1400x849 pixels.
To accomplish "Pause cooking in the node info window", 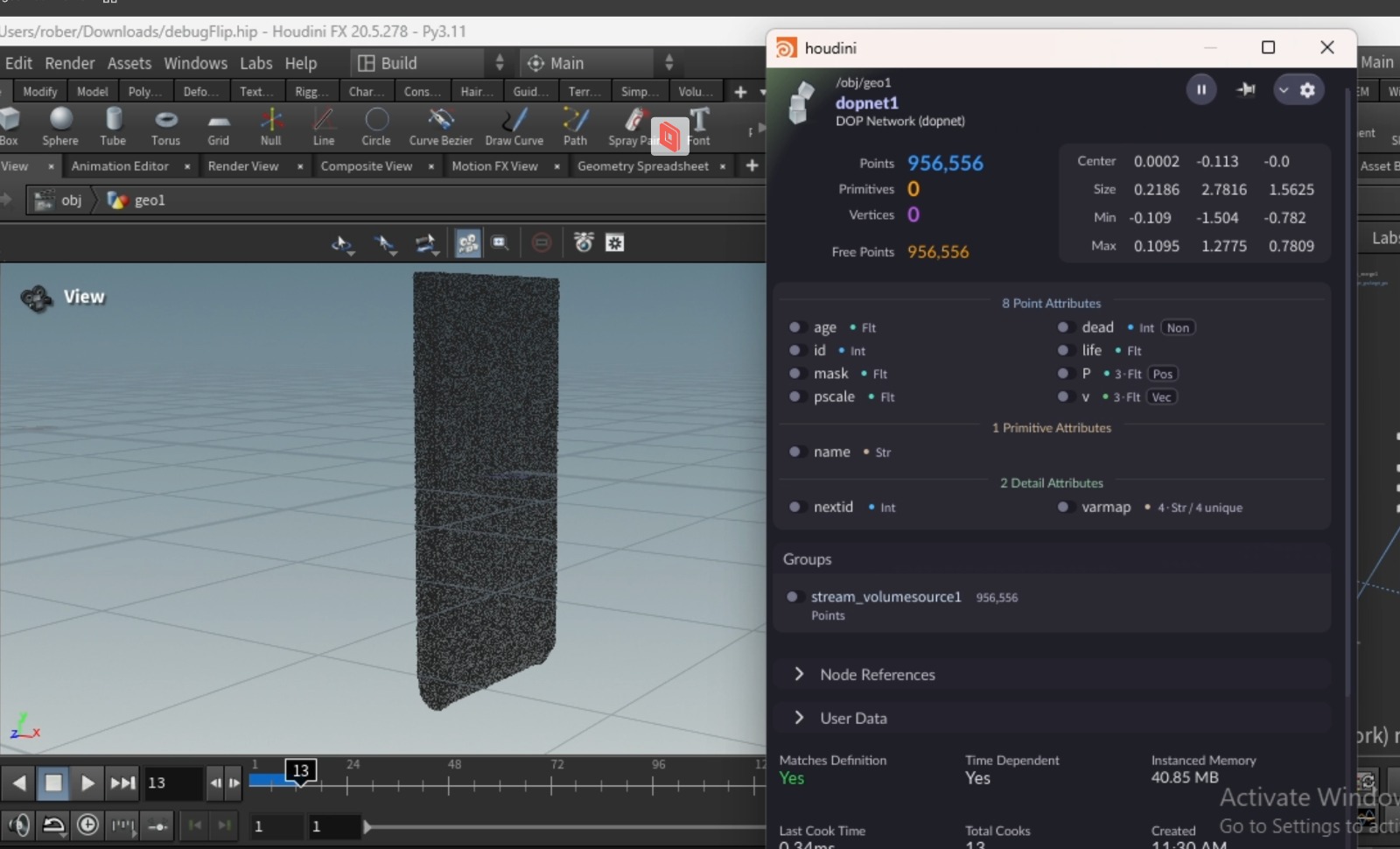I will coord(1200,89).
